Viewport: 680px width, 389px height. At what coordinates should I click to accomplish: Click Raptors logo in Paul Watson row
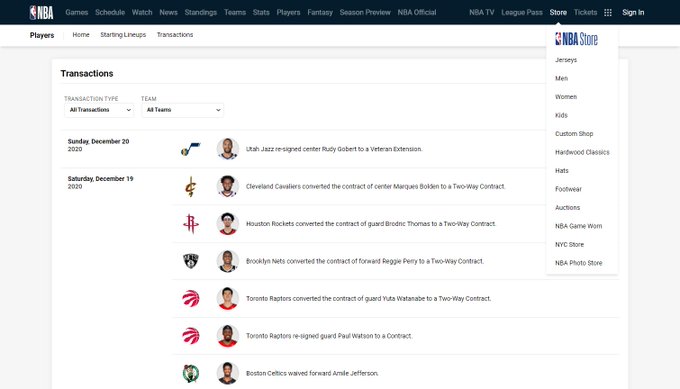point(190,336)
